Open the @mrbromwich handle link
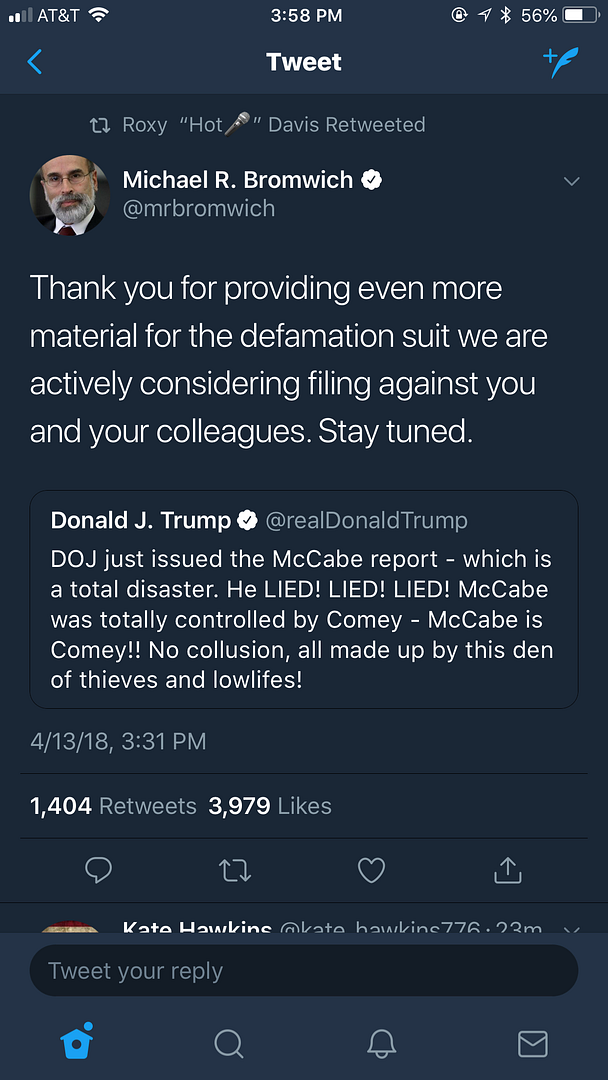 [x=198, y=209]
